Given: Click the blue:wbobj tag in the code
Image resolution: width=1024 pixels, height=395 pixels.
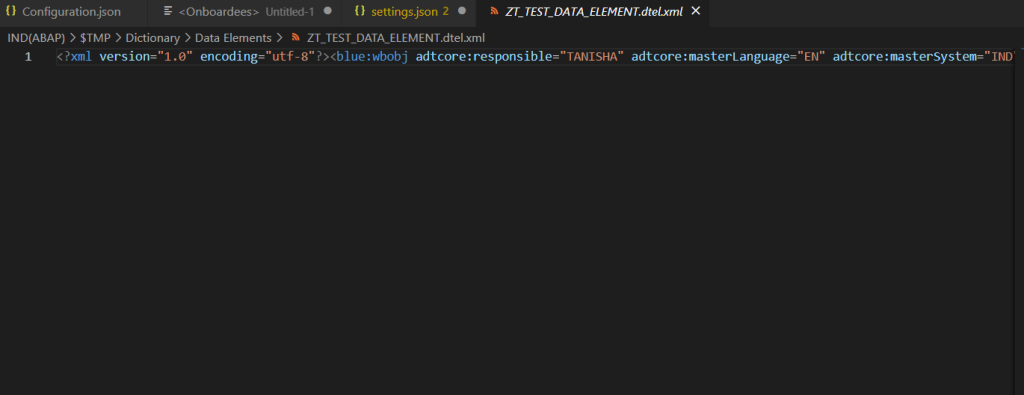Looking at the screenshot, I should tap(372, 57).
